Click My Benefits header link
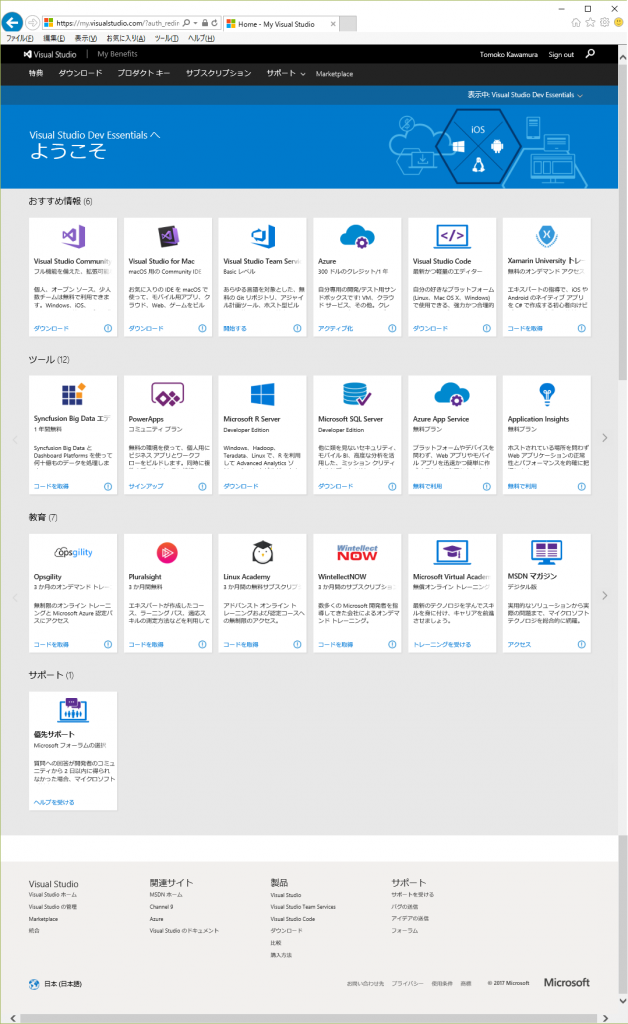Image resolution: width=628 pixels, height=1024 pixels. click(x=118, y=54)
